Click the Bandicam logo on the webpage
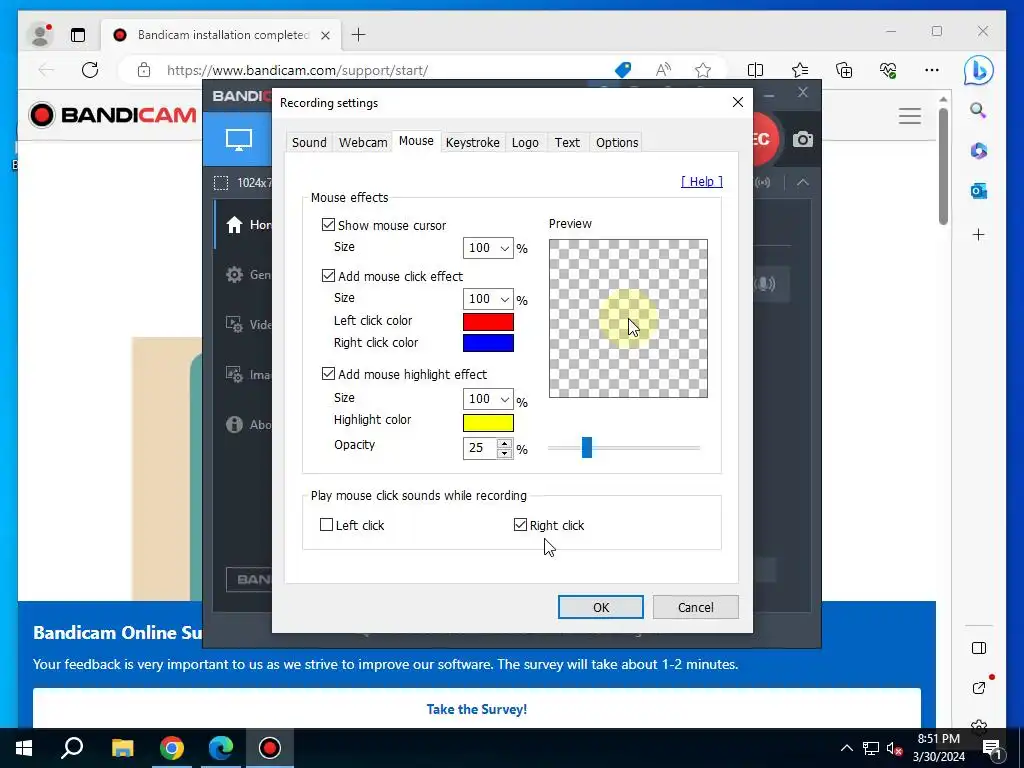The image size is (1024, 768). point(112,115)
